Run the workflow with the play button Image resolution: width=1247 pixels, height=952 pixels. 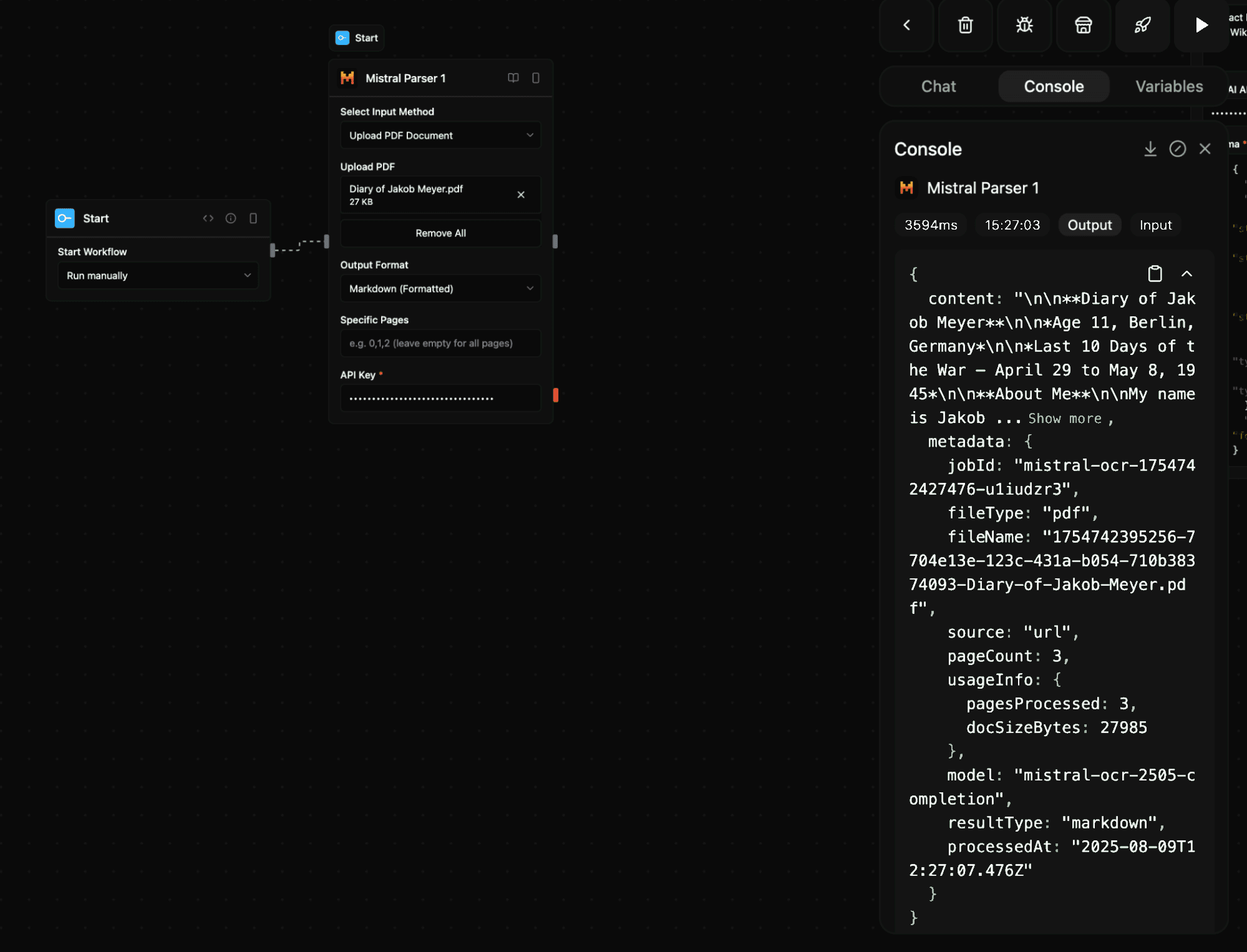pos(1200,26)
